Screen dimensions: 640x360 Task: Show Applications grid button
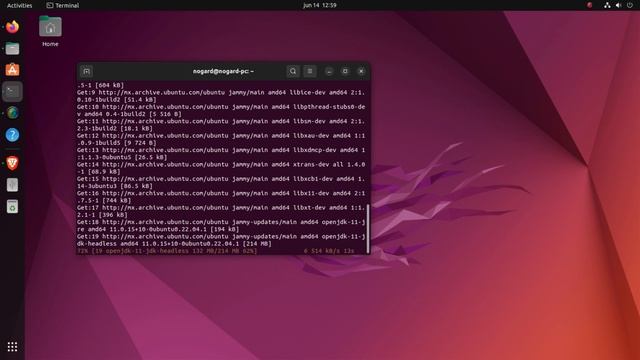[x=12, y=347]
